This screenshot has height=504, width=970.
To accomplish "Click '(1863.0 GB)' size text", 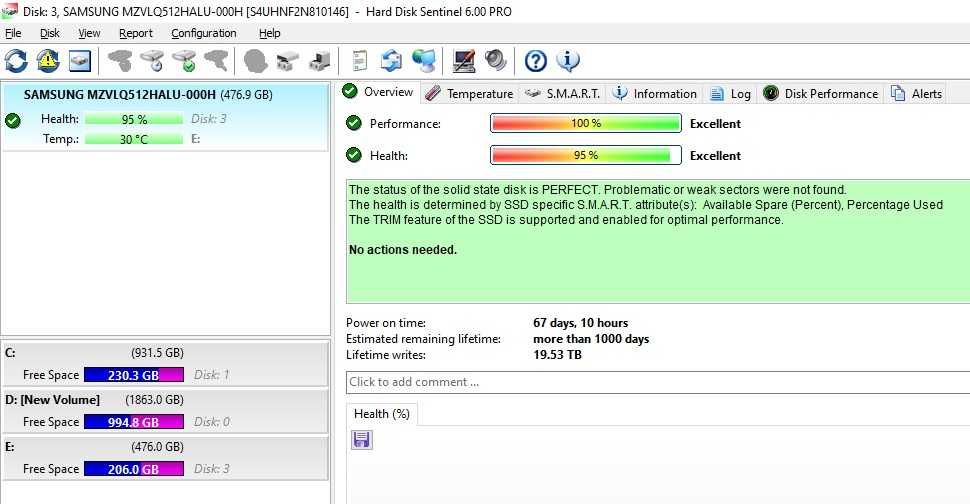I will click(x=154, y=400).
